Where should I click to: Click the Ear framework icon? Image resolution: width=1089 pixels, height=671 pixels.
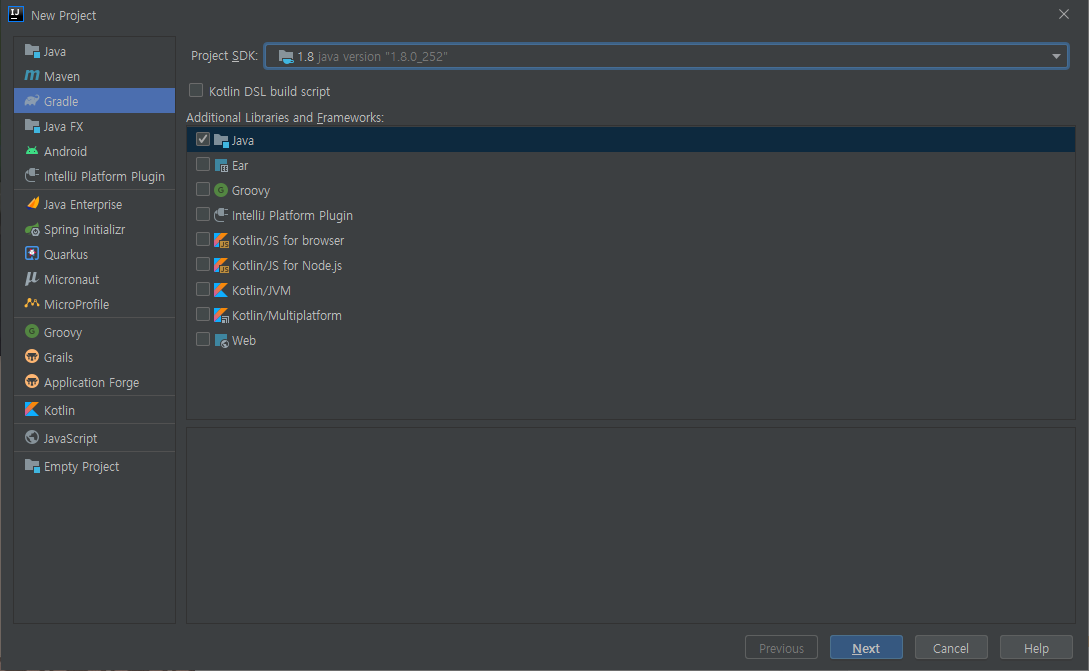click(x=222, y=165)
